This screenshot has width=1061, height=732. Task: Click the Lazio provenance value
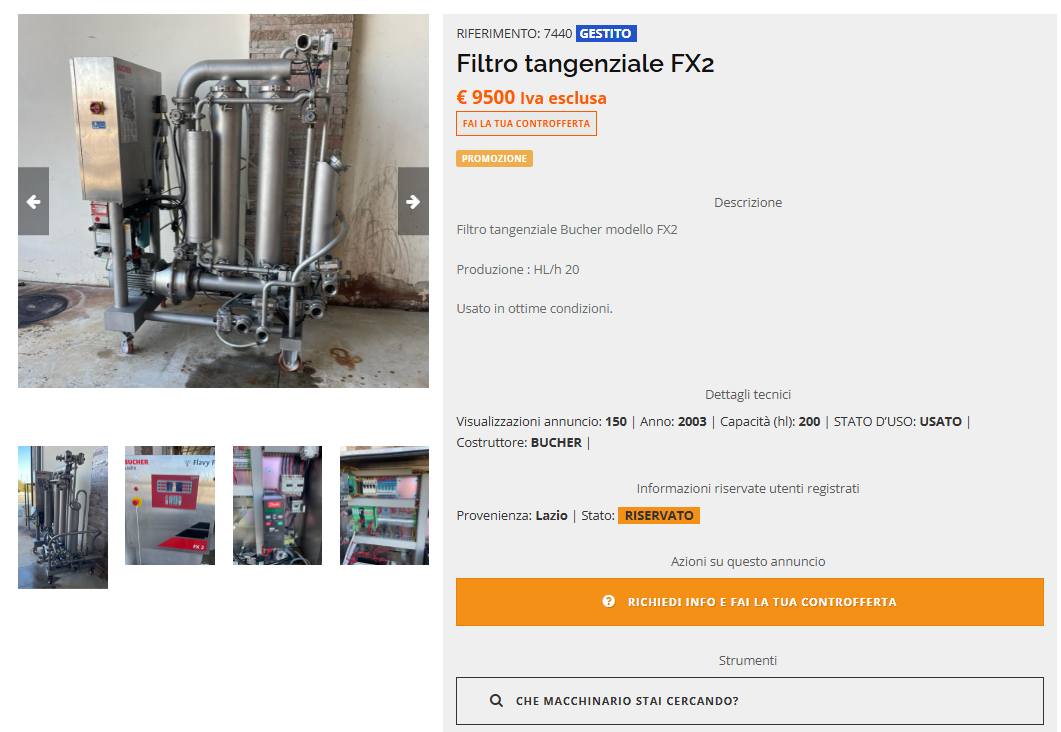[x=551, y=516]
